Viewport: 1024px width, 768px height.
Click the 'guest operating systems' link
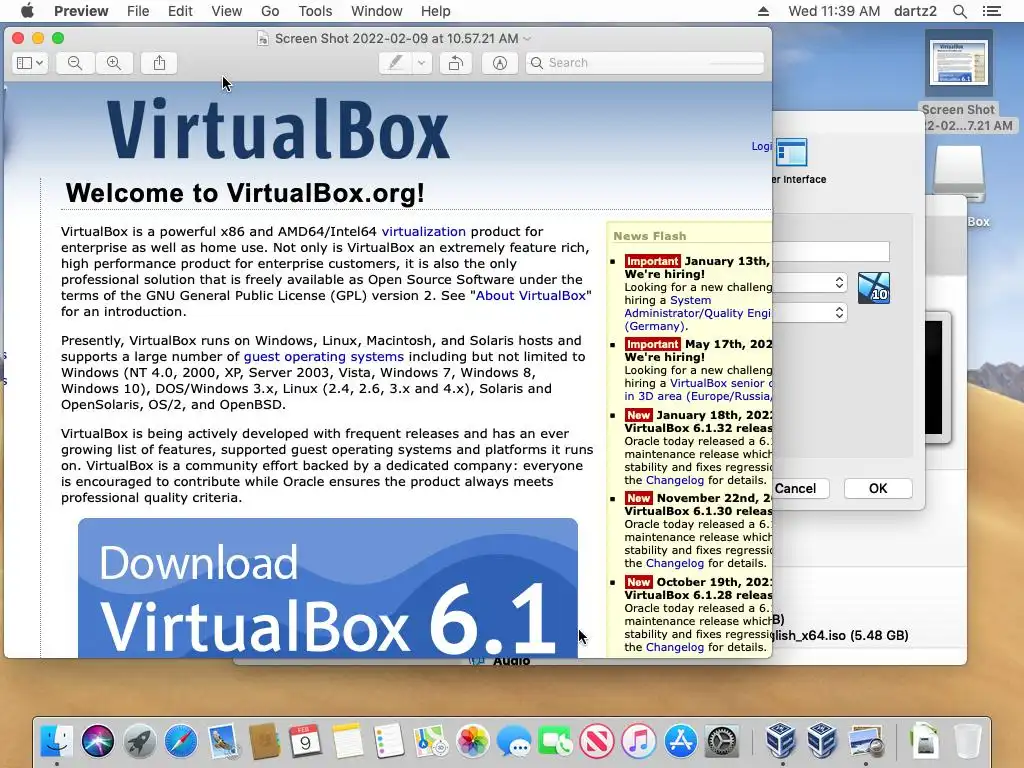(323, 357)
